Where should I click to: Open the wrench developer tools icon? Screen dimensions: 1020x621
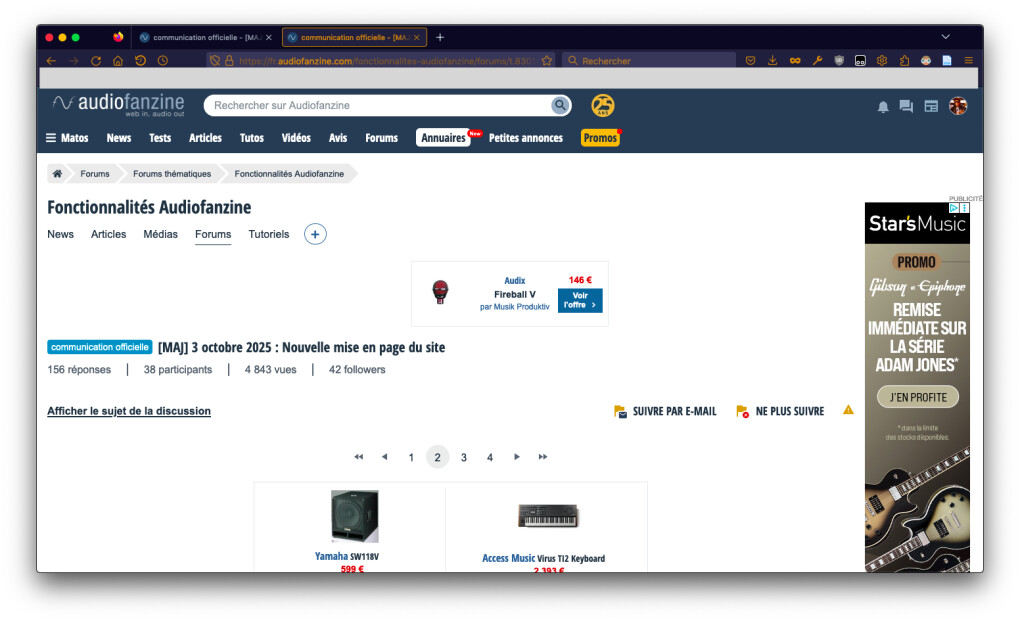[x=817, y=60]
